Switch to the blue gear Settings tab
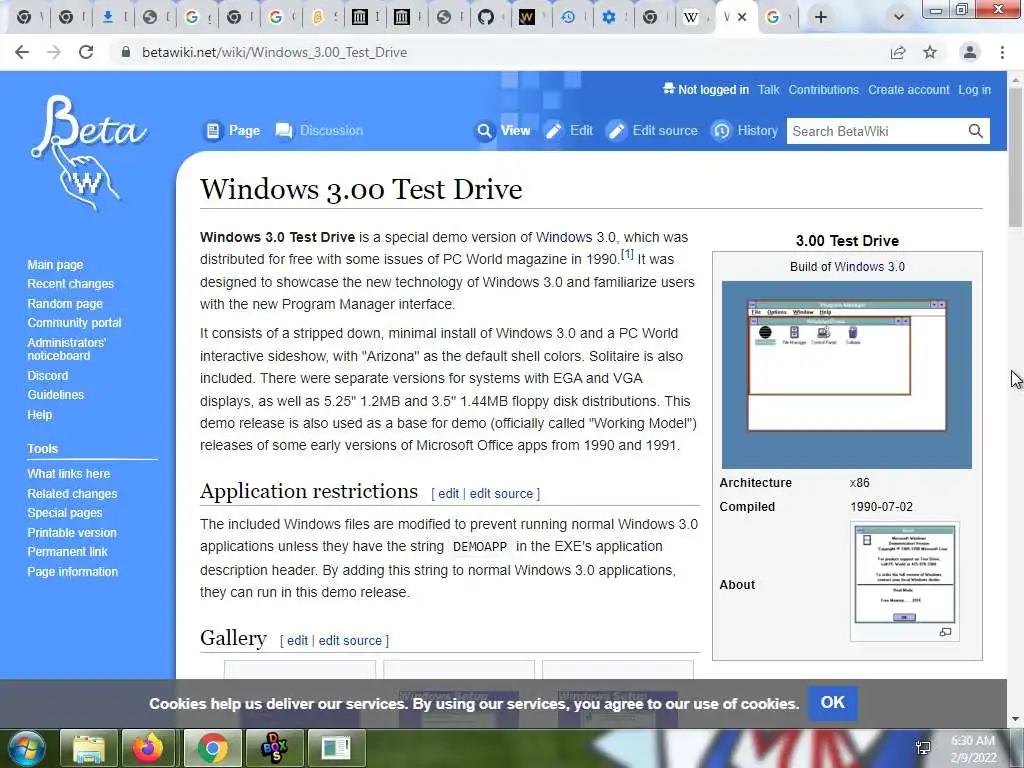Image resolution: width=1024 pixels, height=768 pixels. (x=609, y=17)
